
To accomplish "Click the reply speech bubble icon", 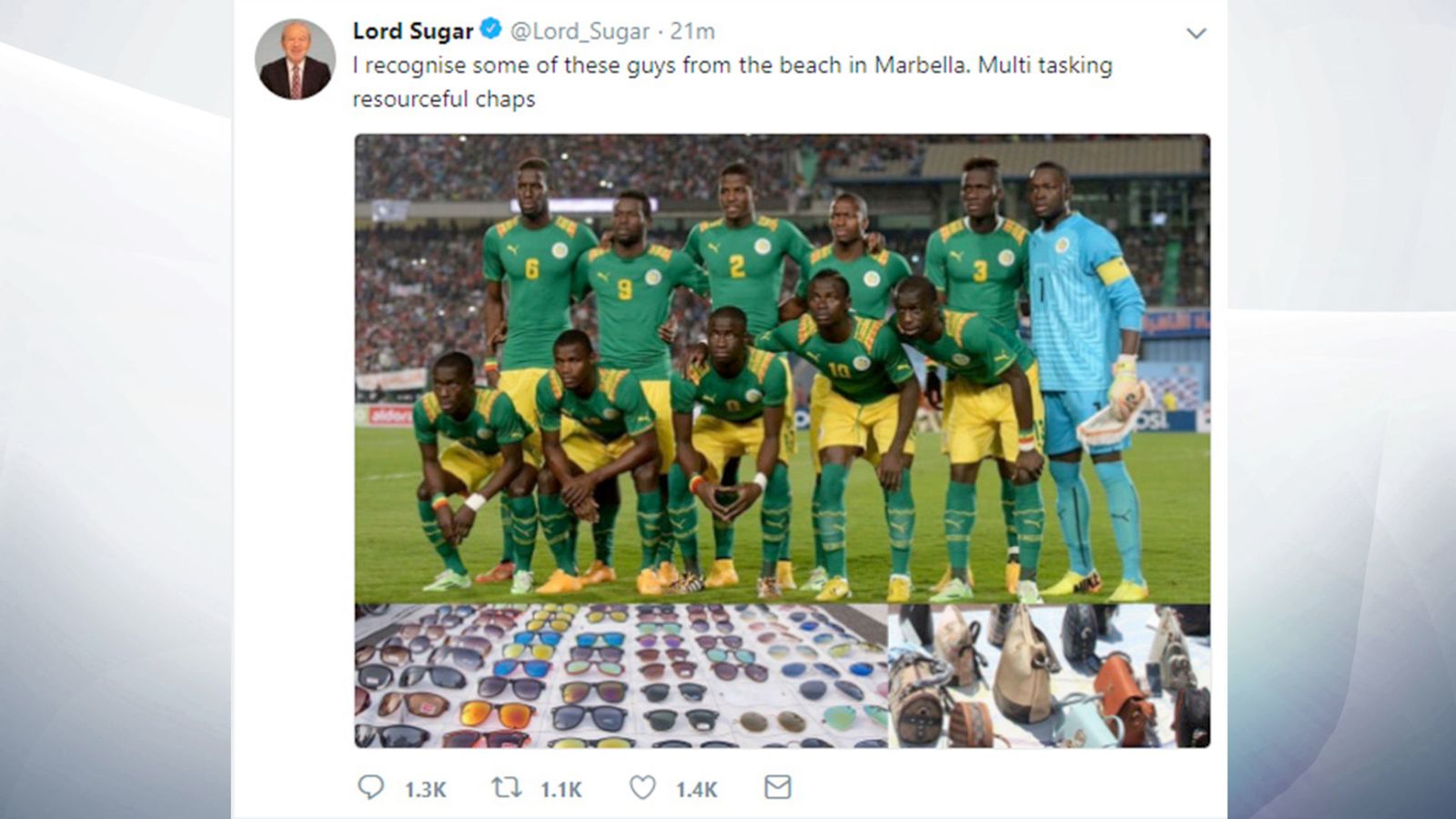I will click(x=370, y=787).
